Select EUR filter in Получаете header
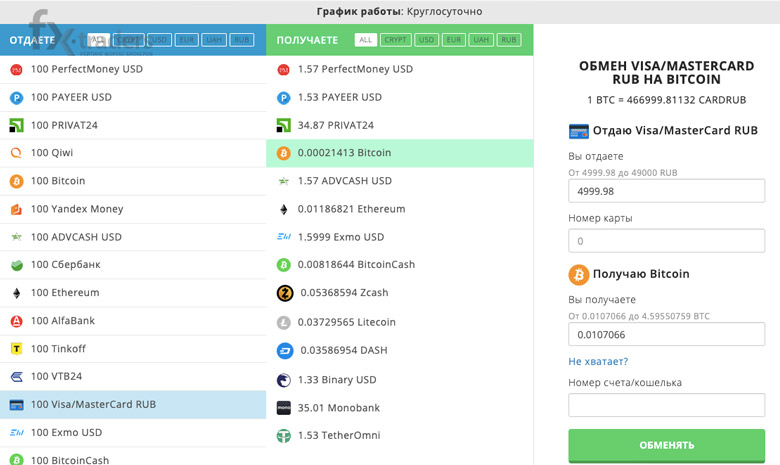This screenshot has width=780, height=465. pyautogui.click(x=454, y=40)
